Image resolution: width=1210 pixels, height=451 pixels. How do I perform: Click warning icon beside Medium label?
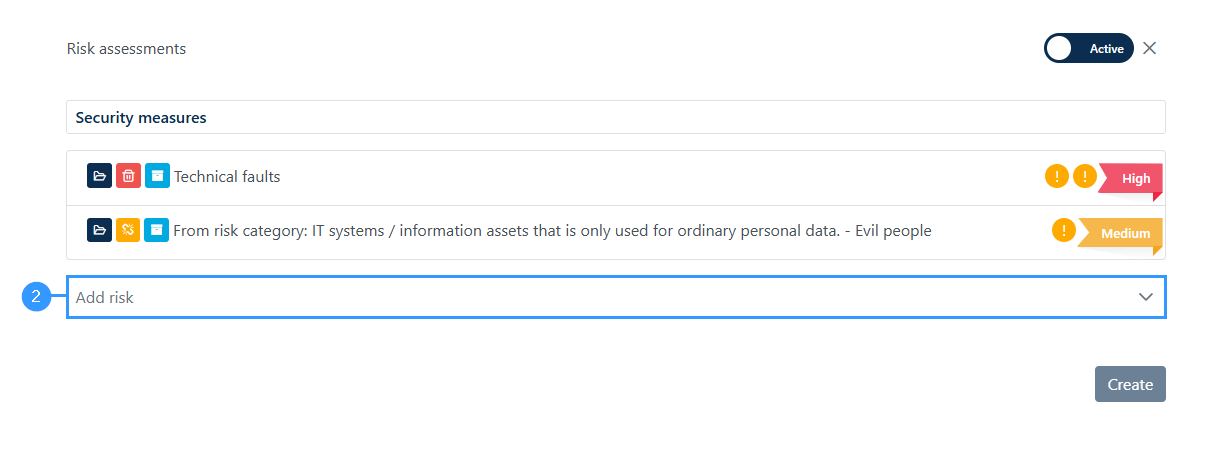1064,231
